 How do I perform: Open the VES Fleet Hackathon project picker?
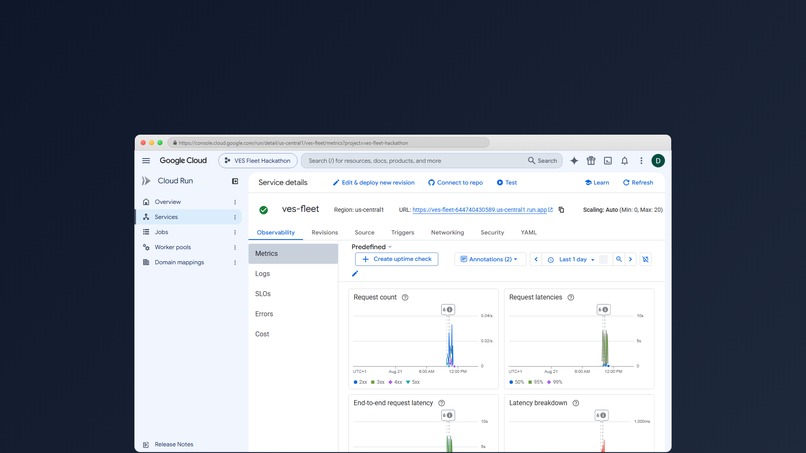click(x=258, y=161)
